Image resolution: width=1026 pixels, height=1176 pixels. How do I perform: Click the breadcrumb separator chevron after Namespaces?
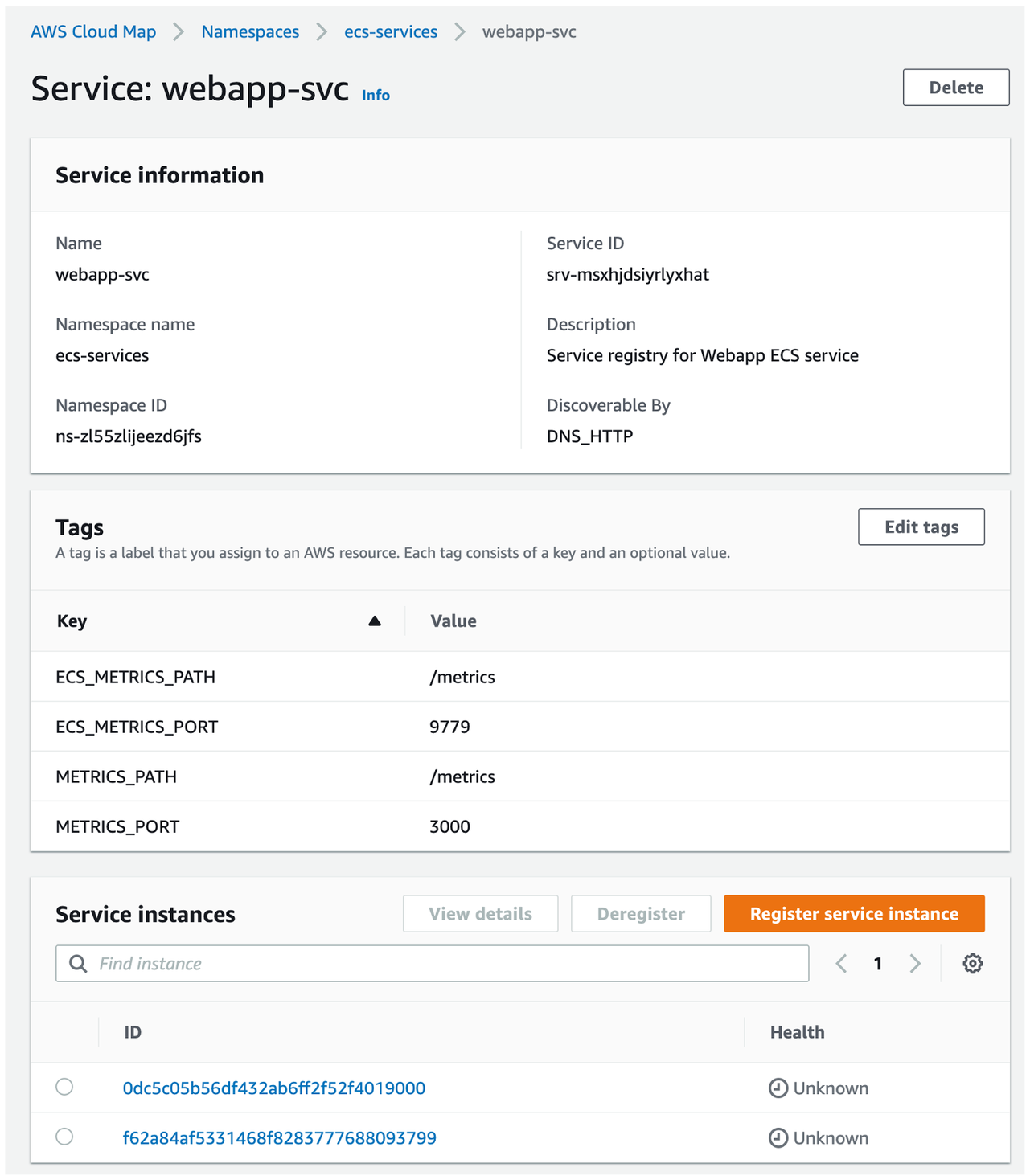(x=320, y=31)
